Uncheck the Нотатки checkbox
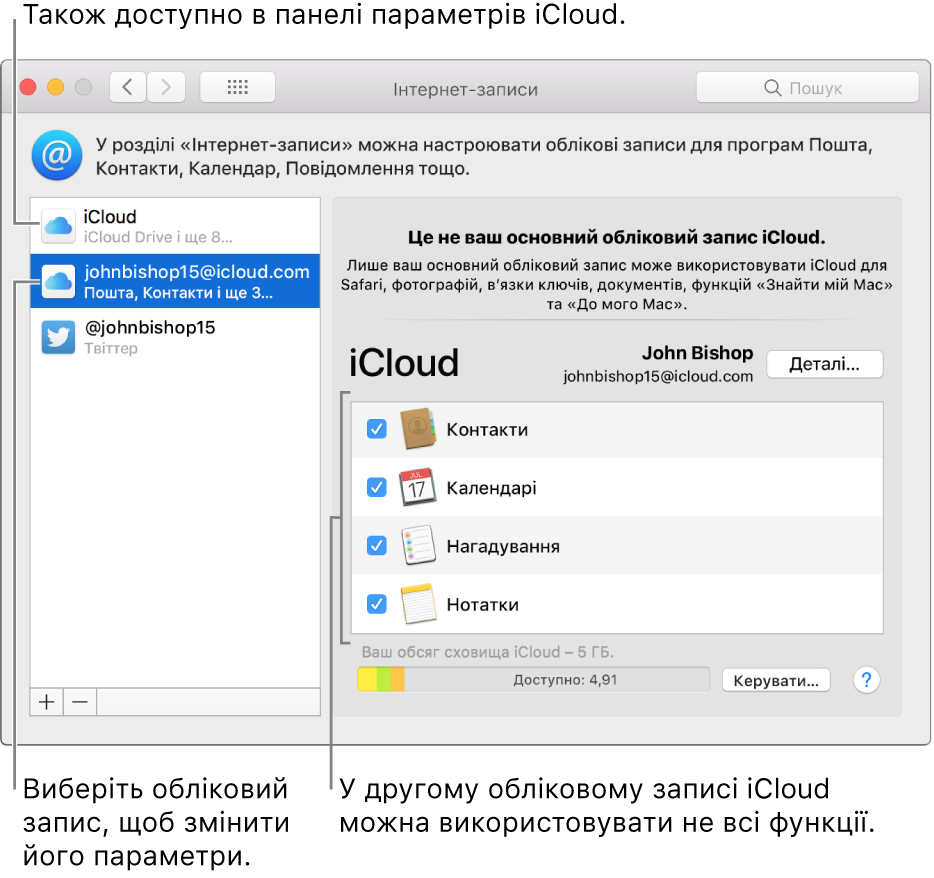Viewport: 934px width, 878px height. (376, 603)
